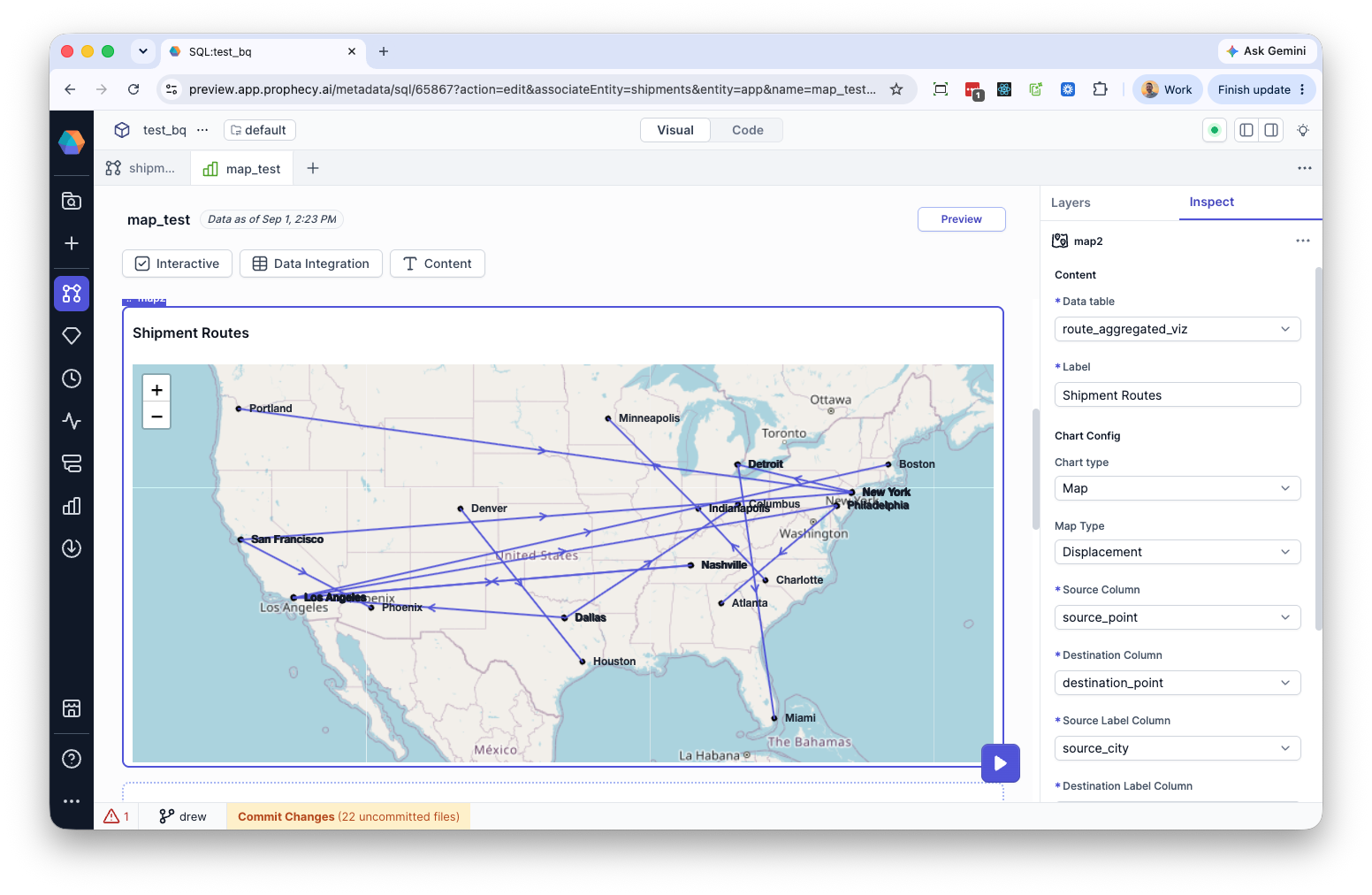Open the marketplace store sidebar icon

(x=72, y=708)
